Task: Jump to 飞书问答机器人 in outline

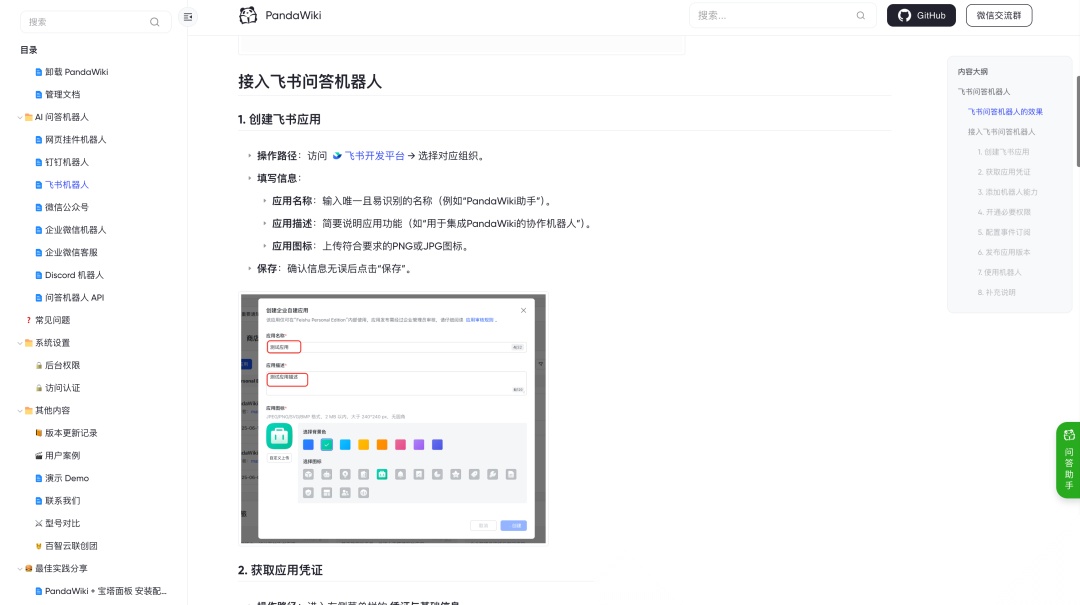Action: coord(984,92)
